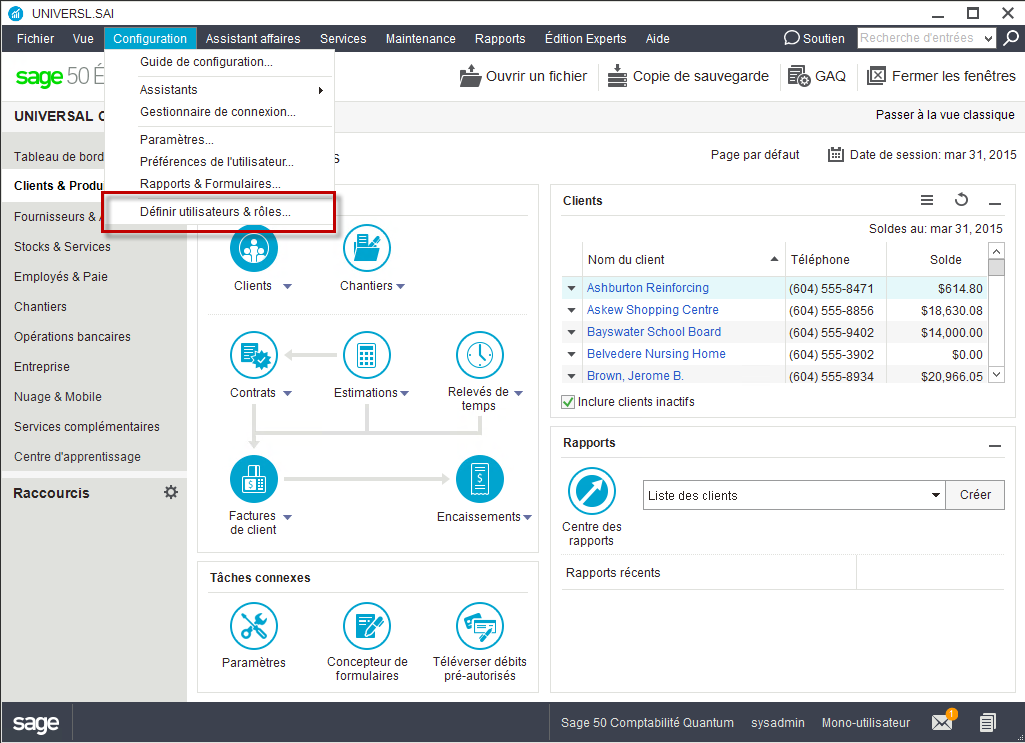Click the Clients list vertical scrollbar
1025x743 pixels.
click(x=996, y=320)
